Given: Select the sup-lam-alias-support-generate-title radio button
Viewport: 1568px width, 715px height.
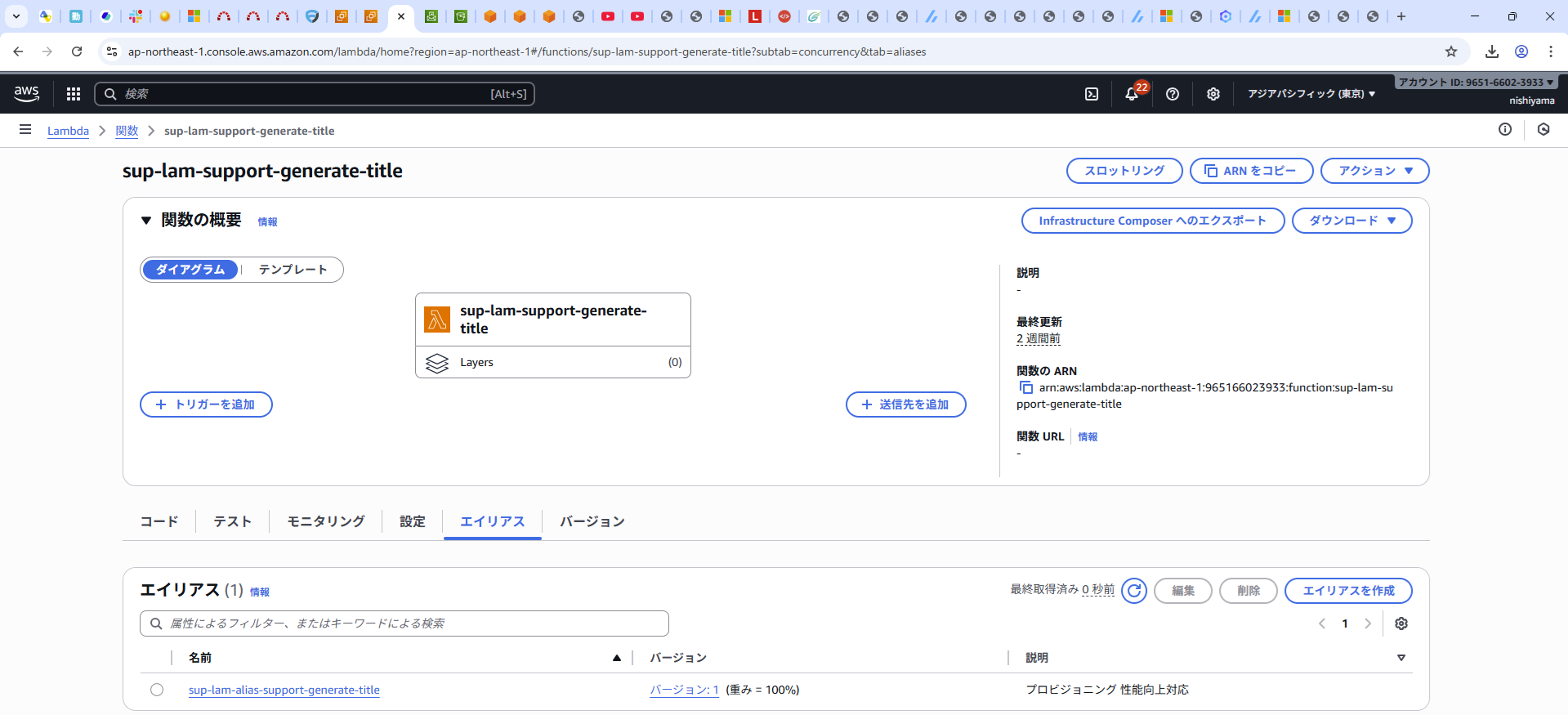Looking at the screenshot, I should click(x=157, y=690).
